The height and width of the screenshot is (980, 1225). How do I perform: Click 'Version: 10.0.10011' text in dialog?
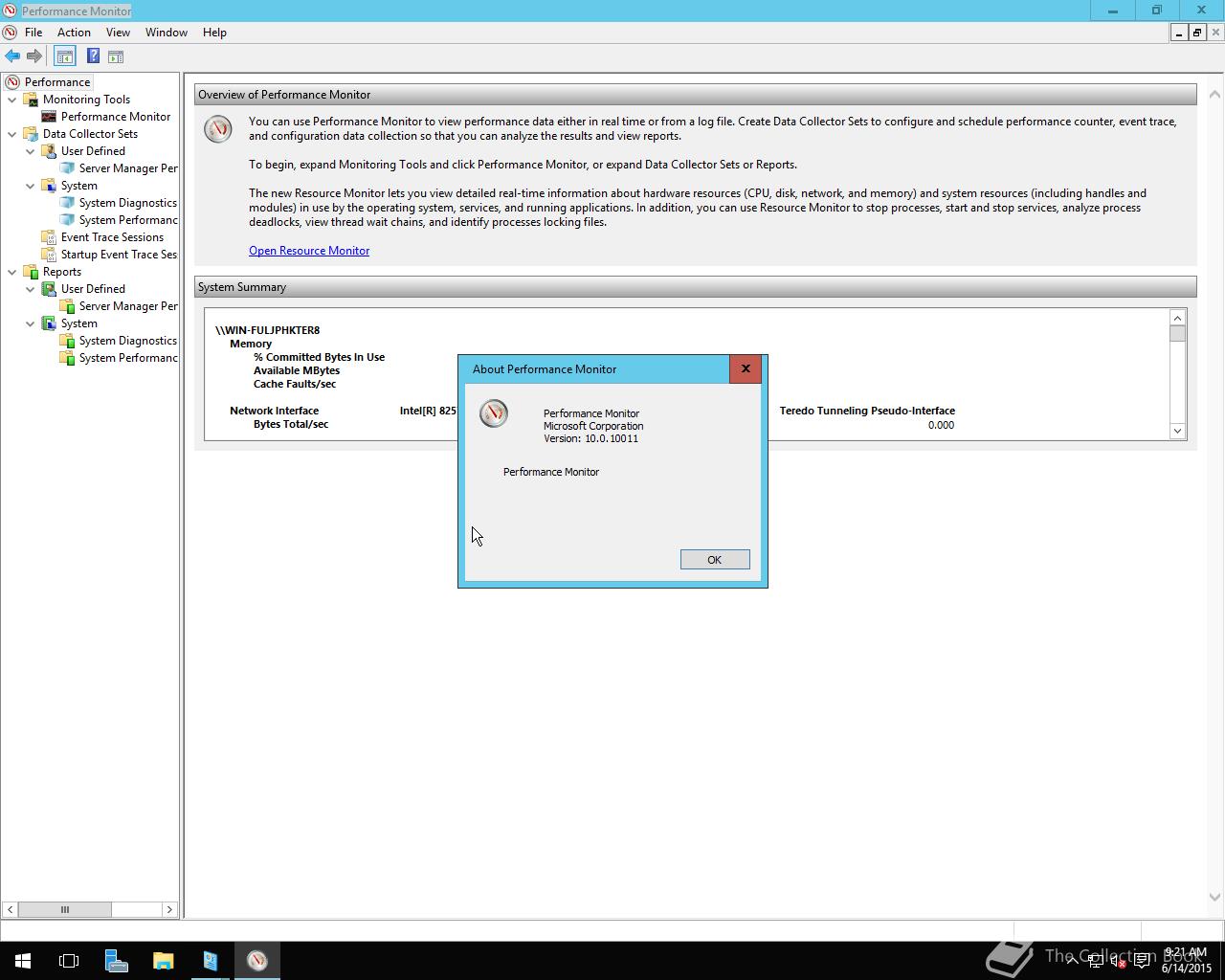point(590,438)
